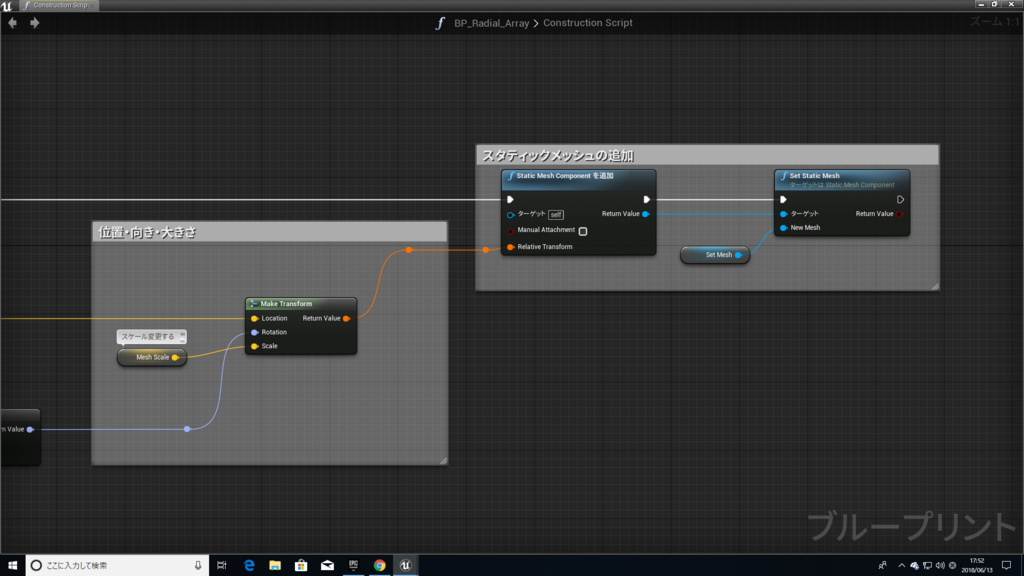Show hidden system tray icons

901,566
